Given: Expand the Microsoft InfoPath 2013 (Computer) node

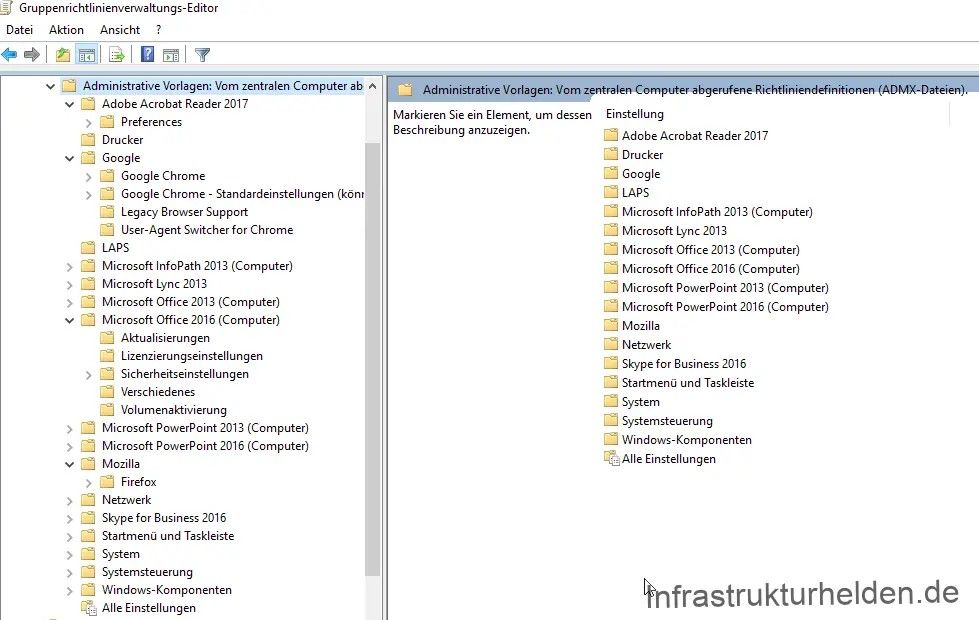Looking at the screenshot, I should (x=69, y=266).
